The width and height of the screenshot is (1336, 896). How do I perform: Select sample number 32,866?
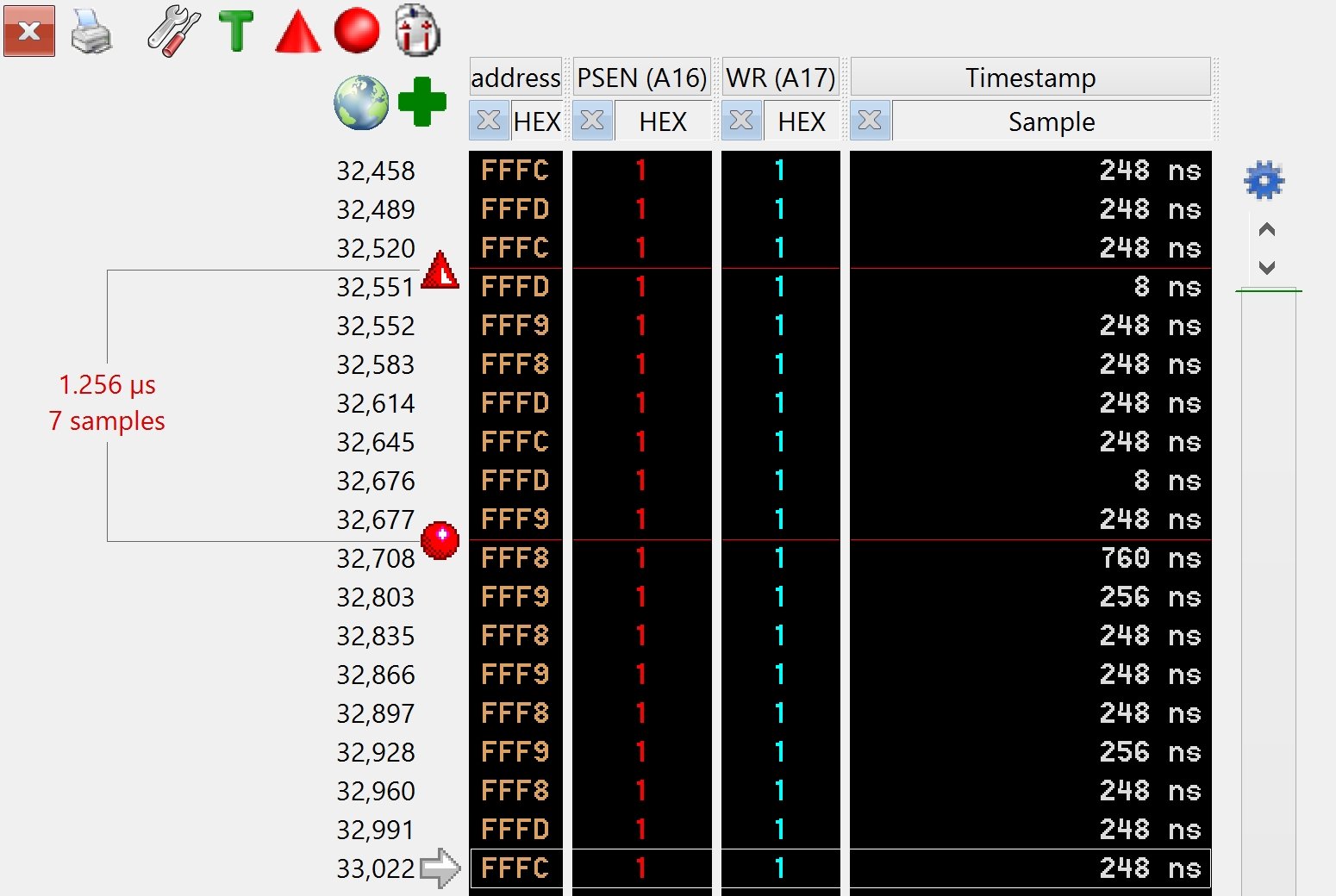(376, 675)
